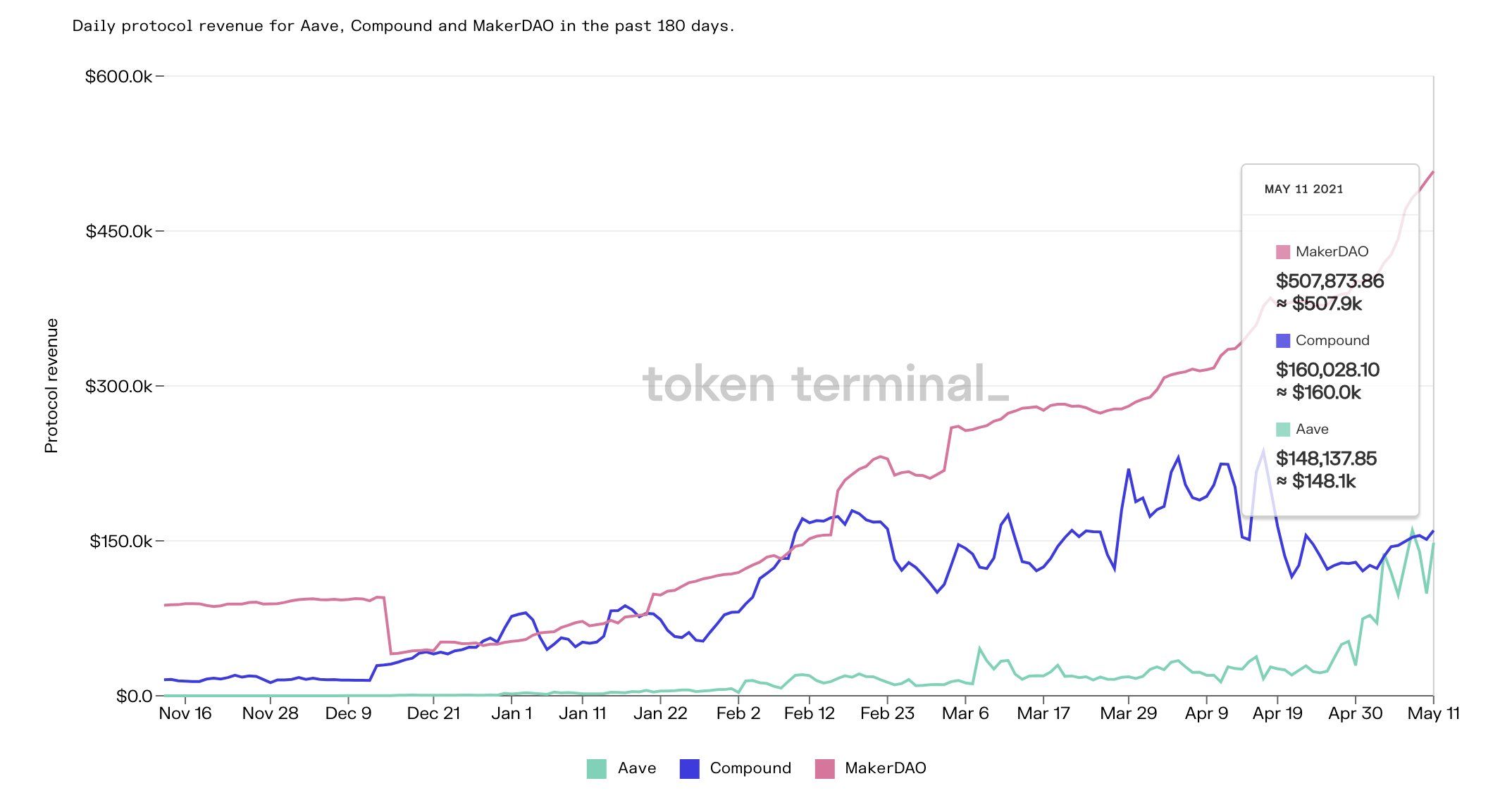Click the Aave green square in tooltip
Screen dimensions: 1512x800
click(1283, 430)
